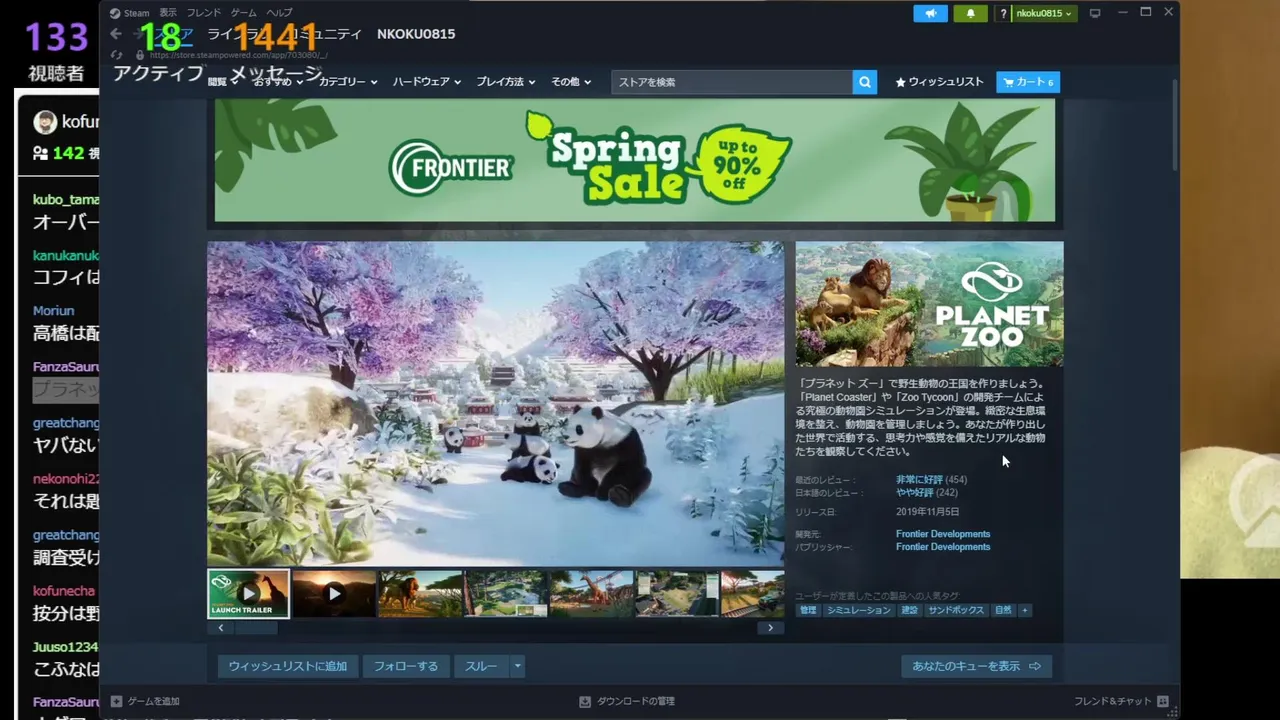
Task: Click the Big Picture monitor icon
Action: click(x=1095, y=13)
